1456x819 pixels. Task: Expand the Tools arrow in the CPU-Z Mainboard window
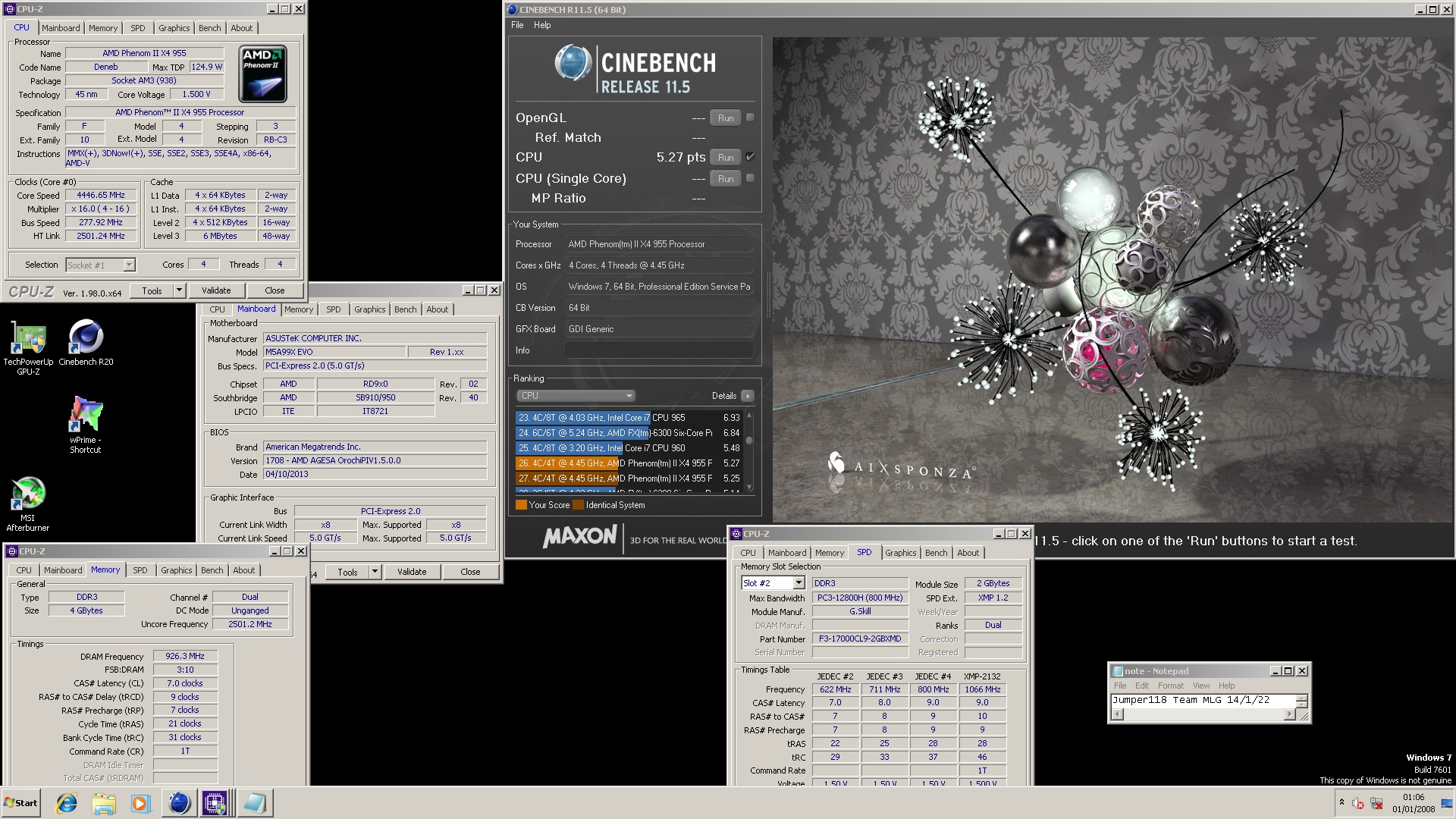[375, 572]
